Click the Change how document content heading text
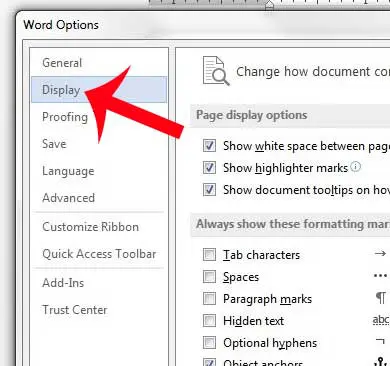Viewport: 390px width, 366px height. 313,72
